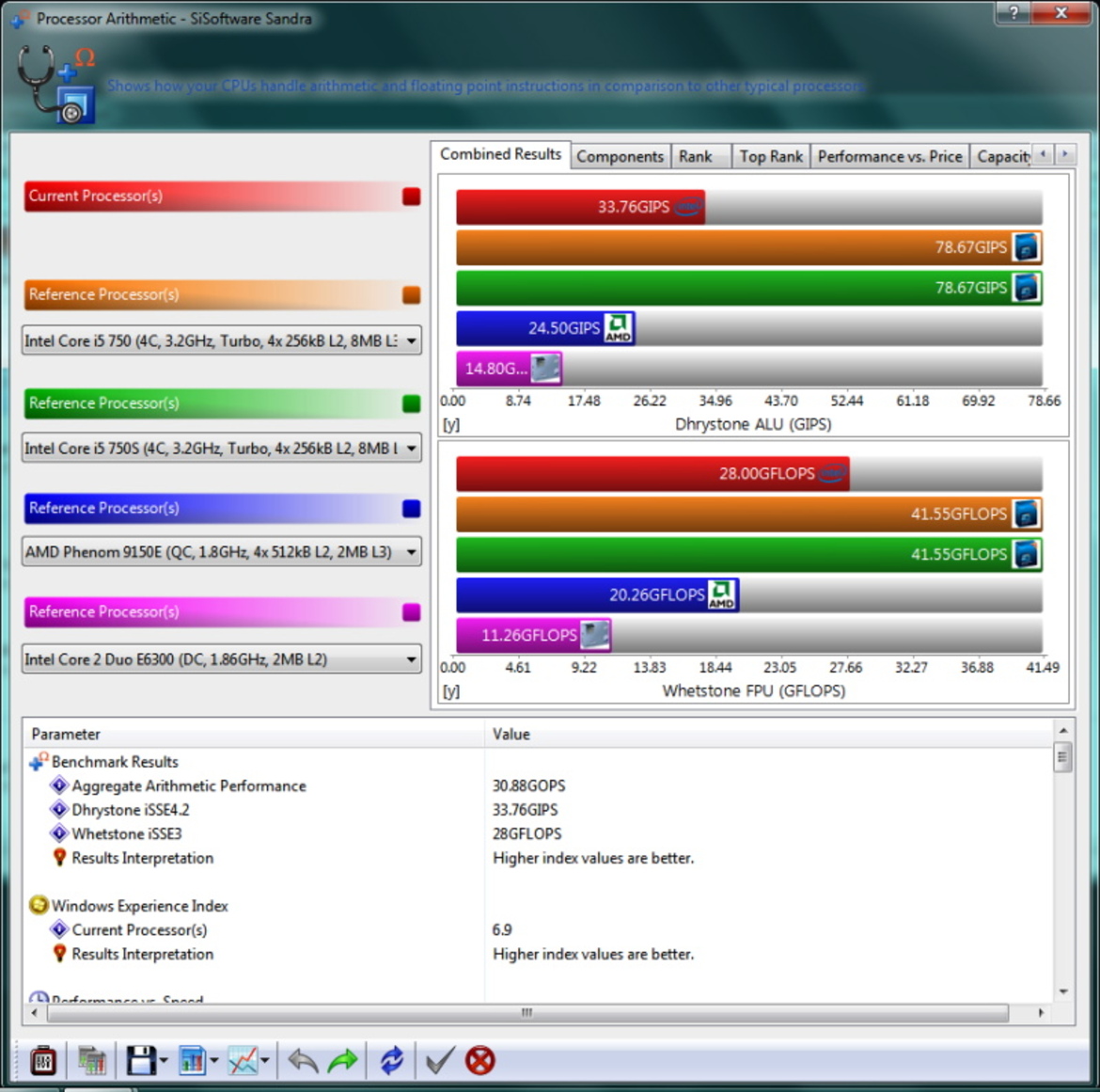Click the Whetstone FPU (GFLOPS) axis label
The image size is (1100, 1092).
pos(753,690)
